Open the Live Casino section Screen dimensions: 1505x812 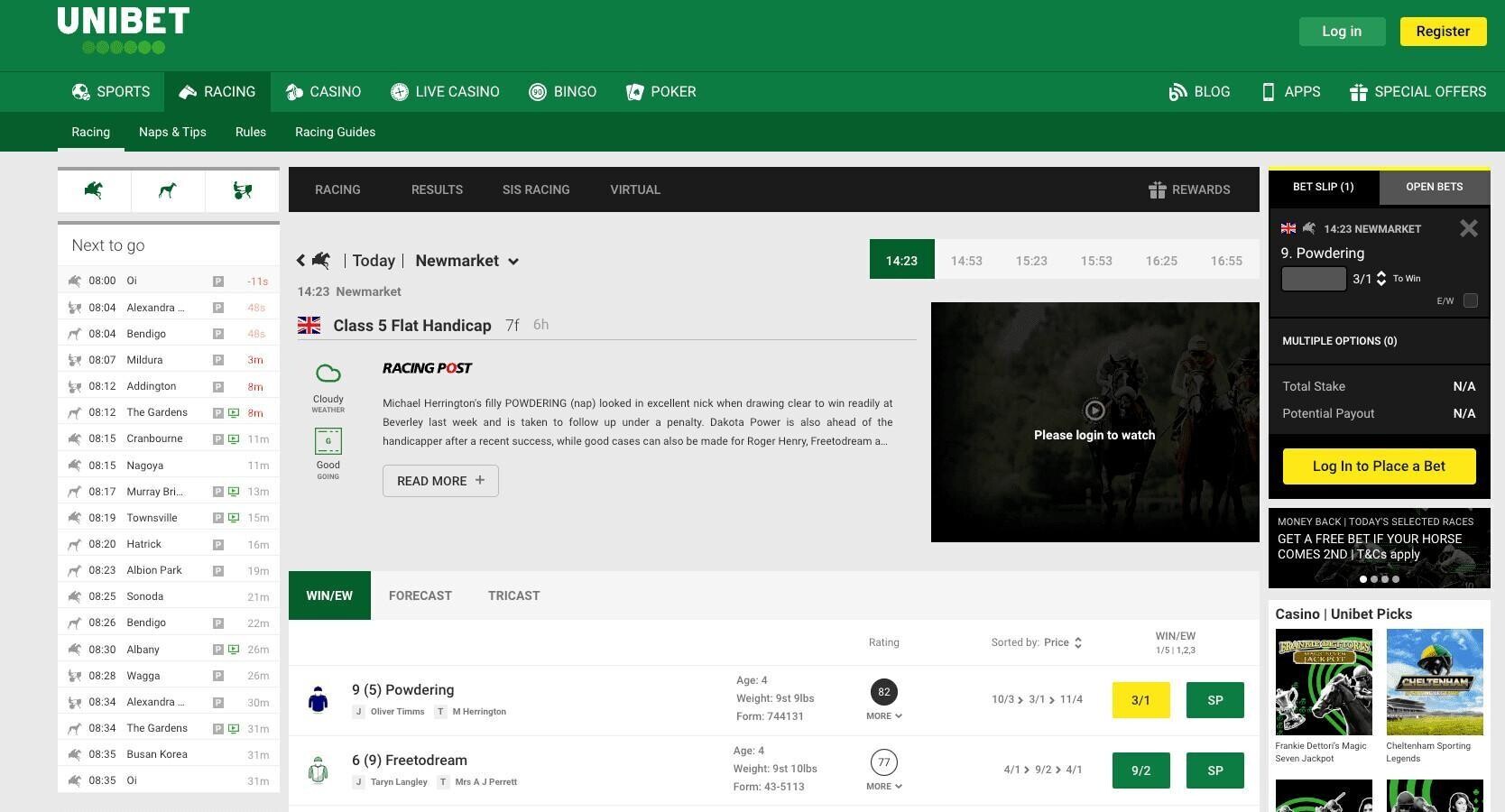point(445,92)
